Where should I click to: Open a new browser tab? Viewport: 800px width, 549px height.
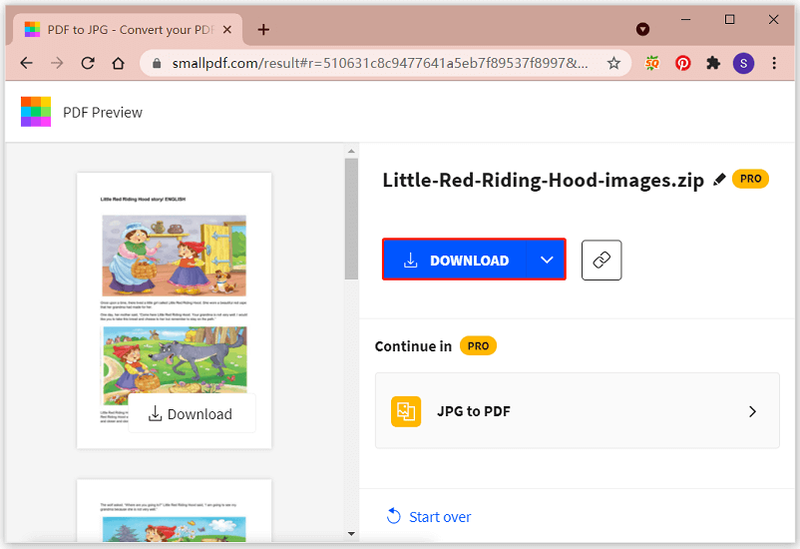point(263,30)
